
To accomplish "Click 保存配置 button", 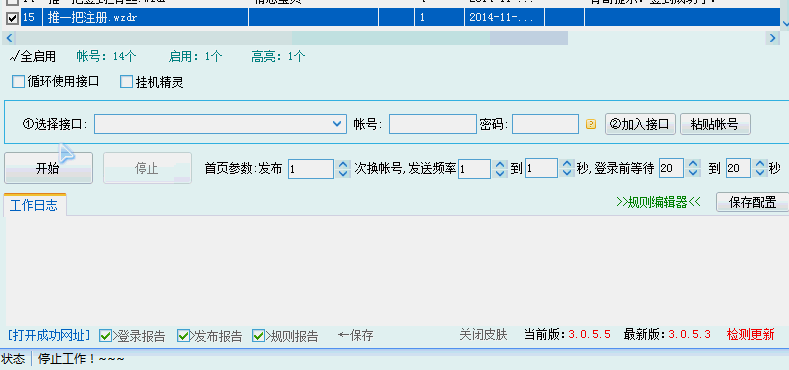I will tap(752, 202).
